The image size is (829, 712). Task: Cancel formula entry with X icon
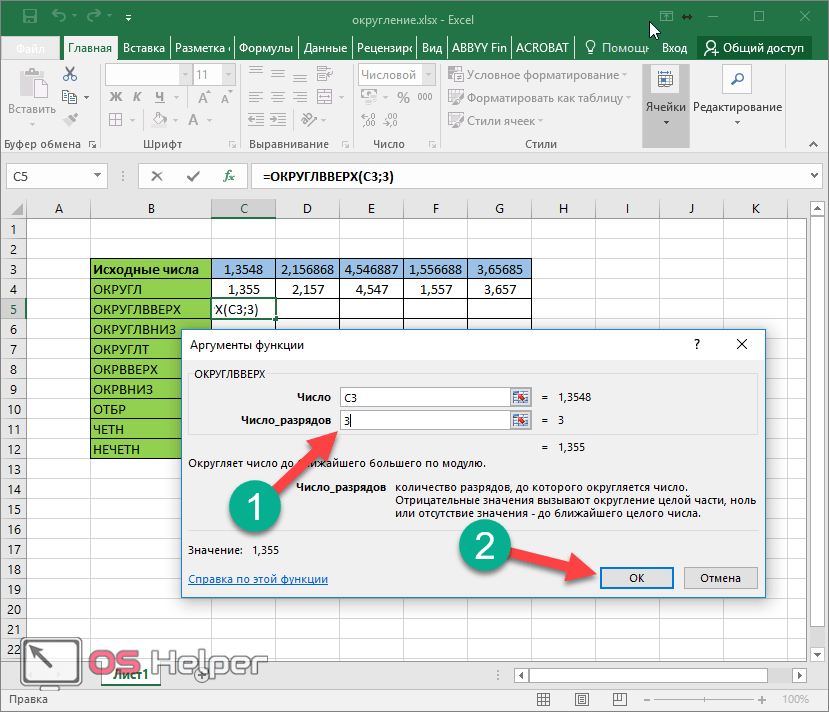click(x=157, y=176)
